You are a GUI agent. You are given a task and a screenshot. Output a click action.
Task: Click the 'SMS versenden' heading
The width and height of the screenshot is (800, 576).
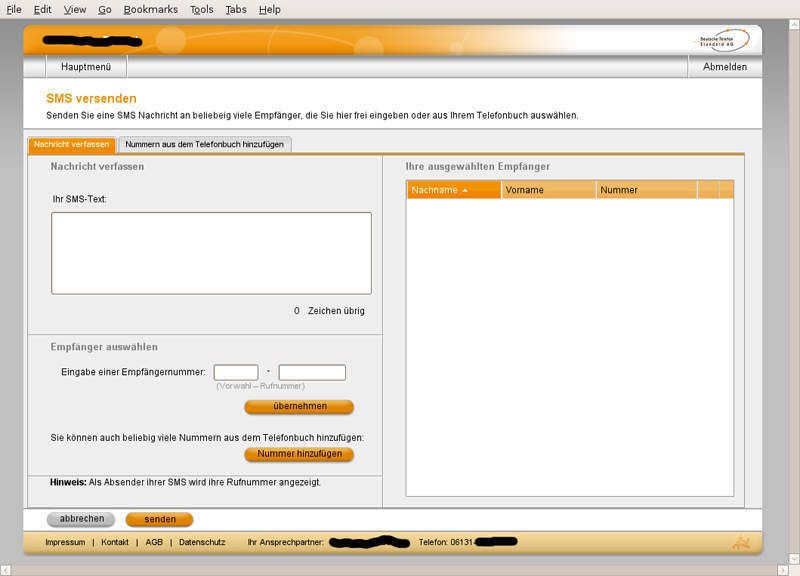click(x=91, y=98)
